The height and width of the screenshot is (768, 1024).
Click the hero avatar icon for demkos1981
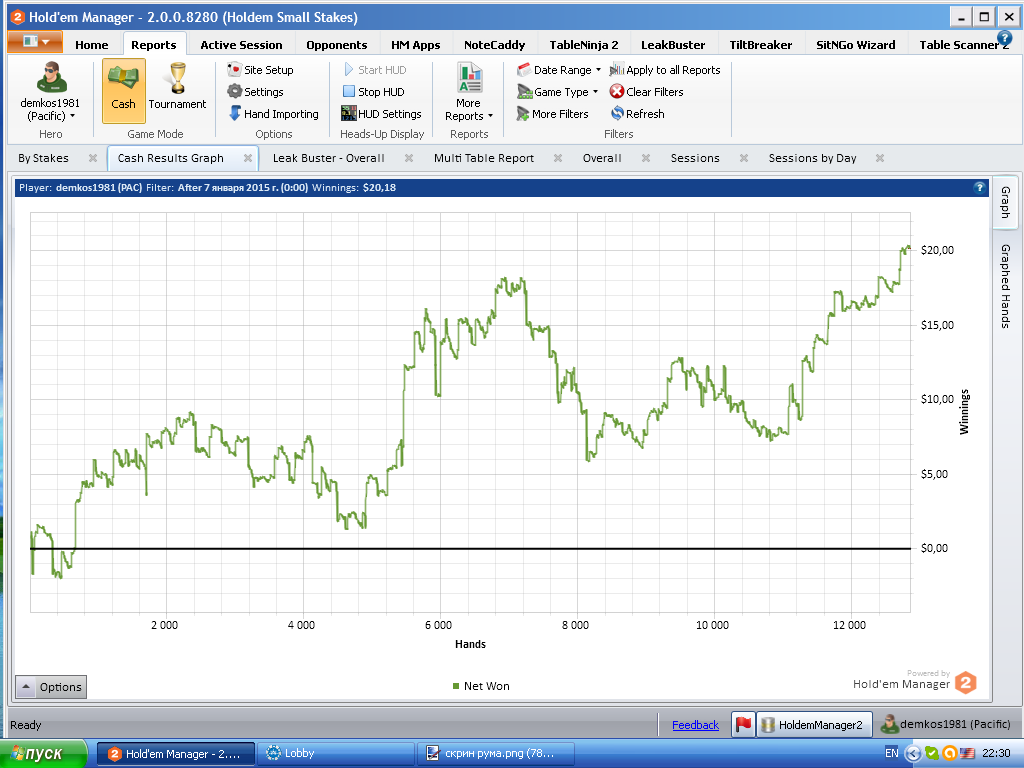pos(51,78)
